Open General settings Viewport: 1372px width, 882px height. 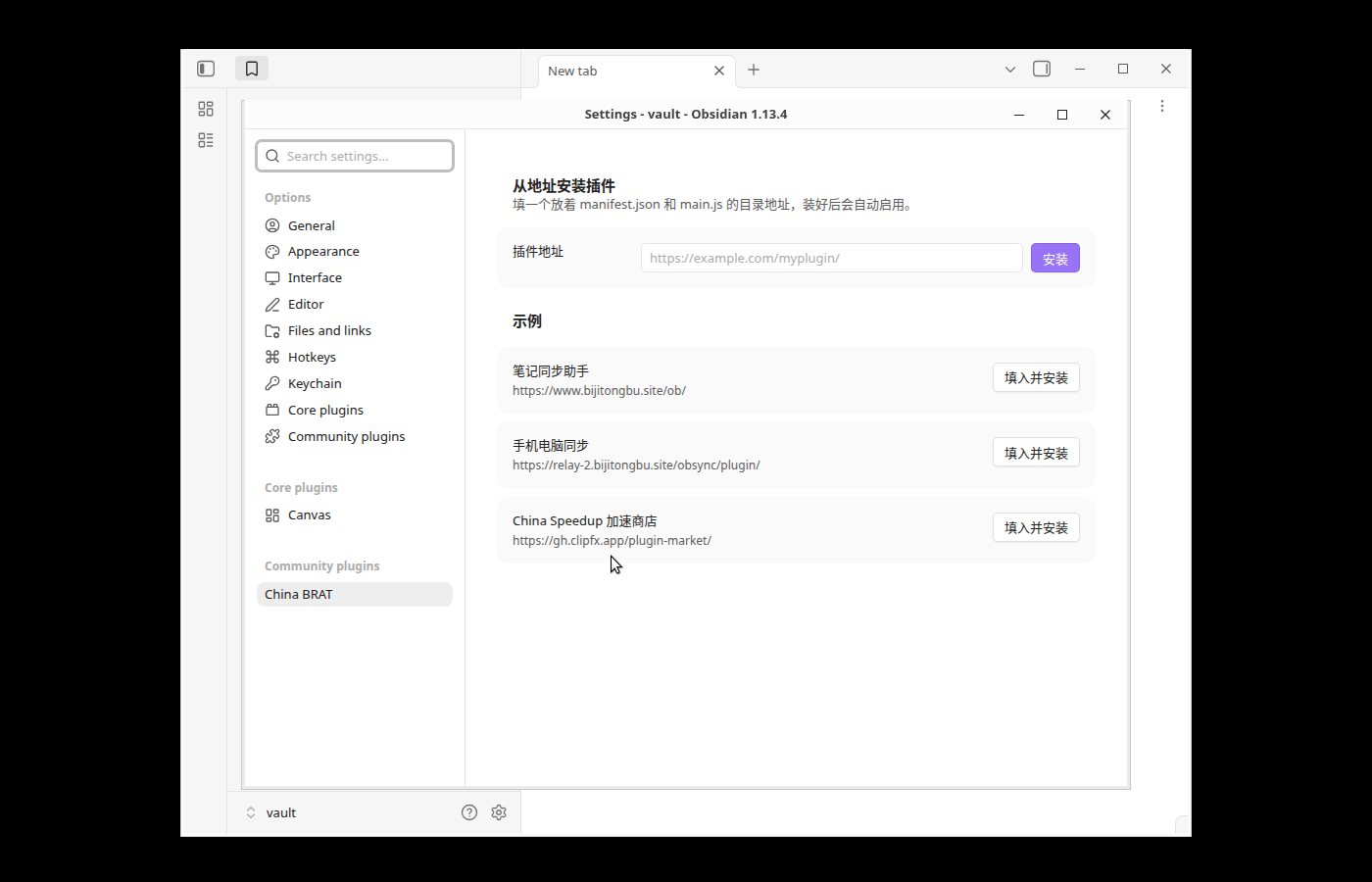pyautogui.click(x=355, y=225)
